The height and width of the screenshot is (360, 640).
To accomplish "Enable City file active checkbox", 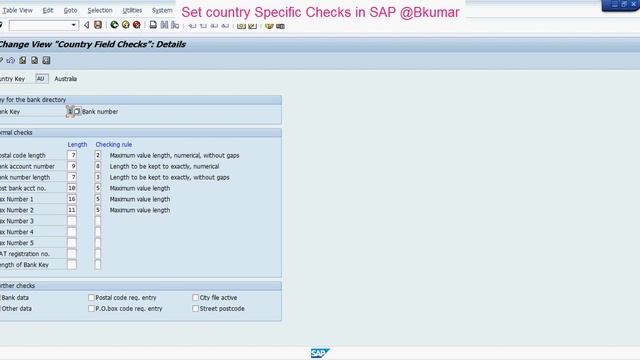I will coord(196,298).
